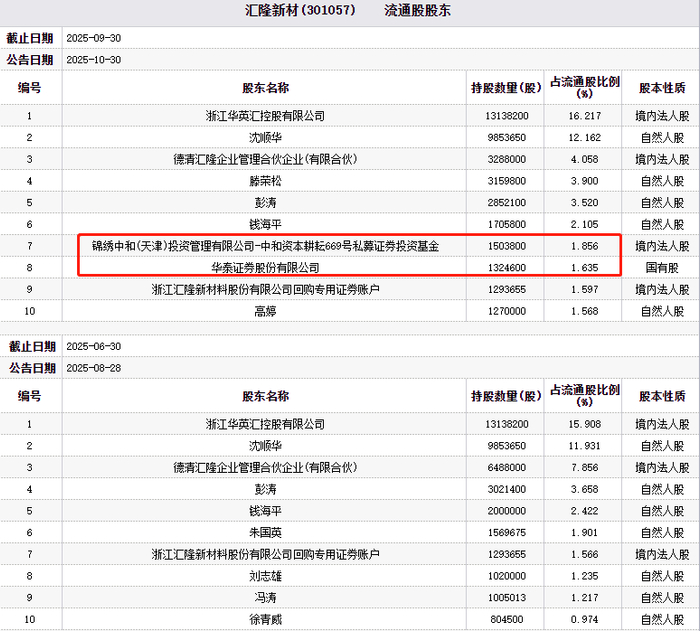The image size is (700, 631).
Task: Click the percentage value '15.908'
Action: click(x=585, y=424)
